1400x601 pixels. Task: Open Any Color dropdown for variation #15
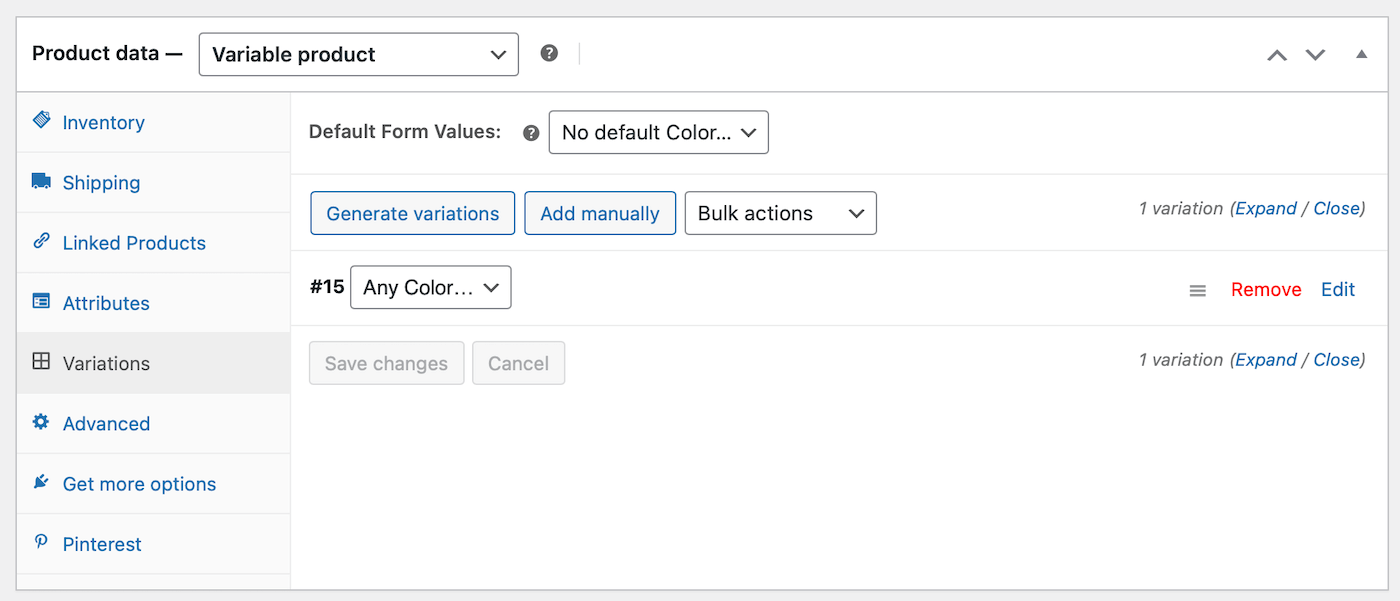(430, 287)
